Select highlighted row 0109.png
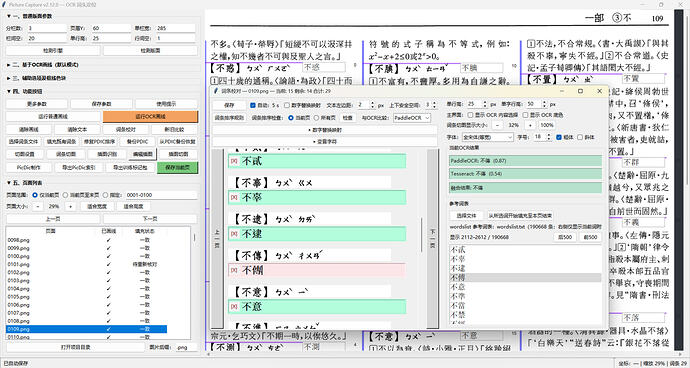This screenshot has height=368, width=690. click(x=87, y=329)
